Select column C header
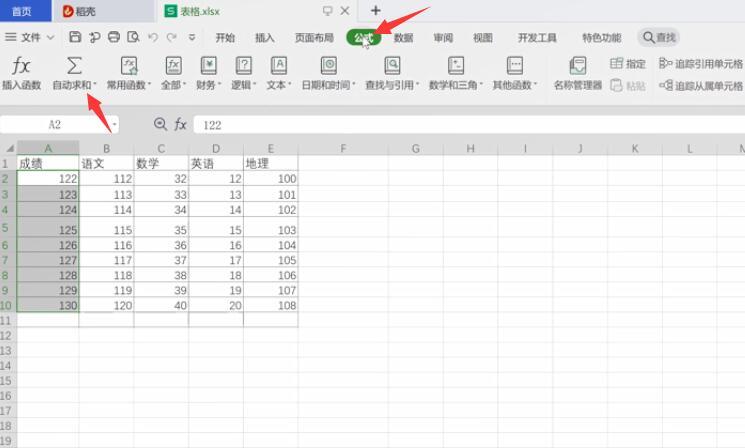This screenshot has width=745, height=448. point(161,148)
